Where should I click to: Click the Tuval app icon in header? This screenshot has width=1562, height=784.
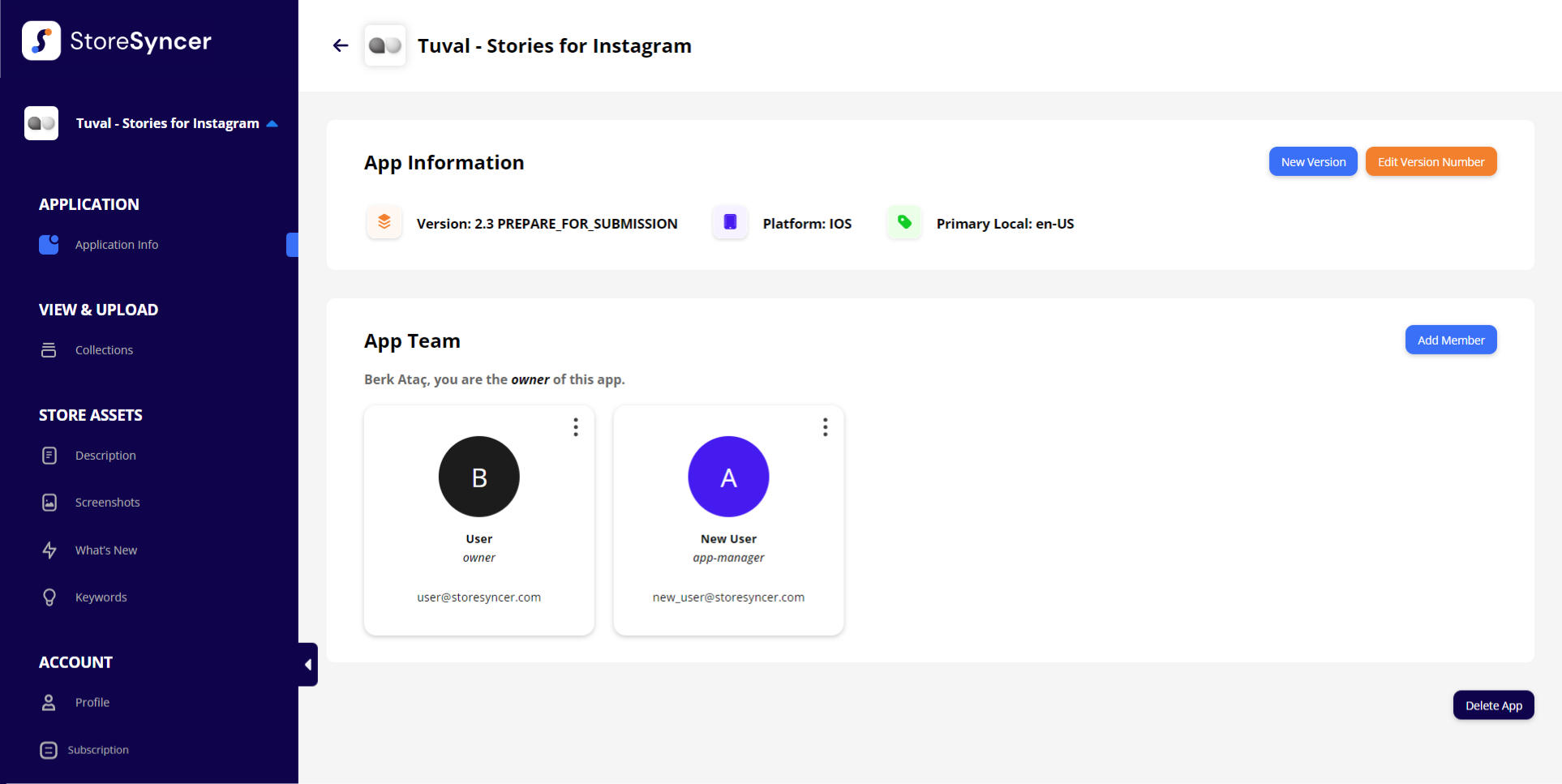[385, 45]
